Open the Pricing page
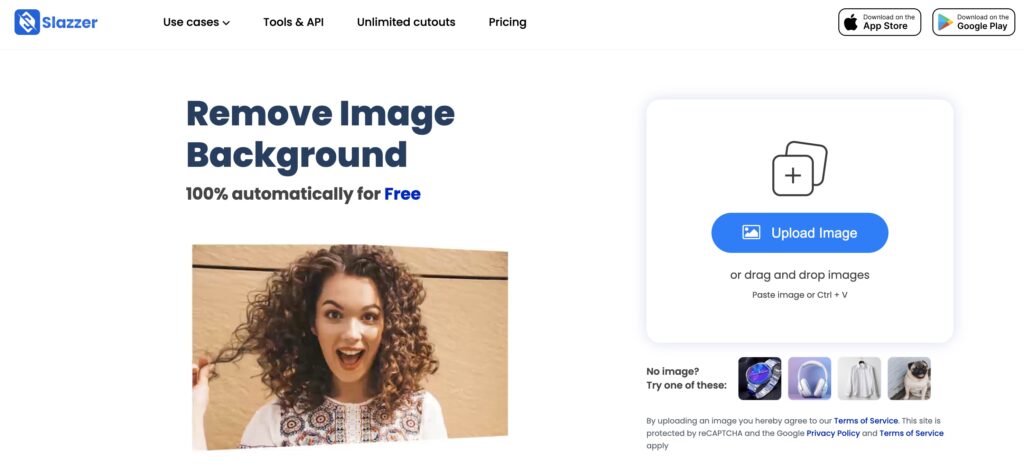 [x=507, y=22]
